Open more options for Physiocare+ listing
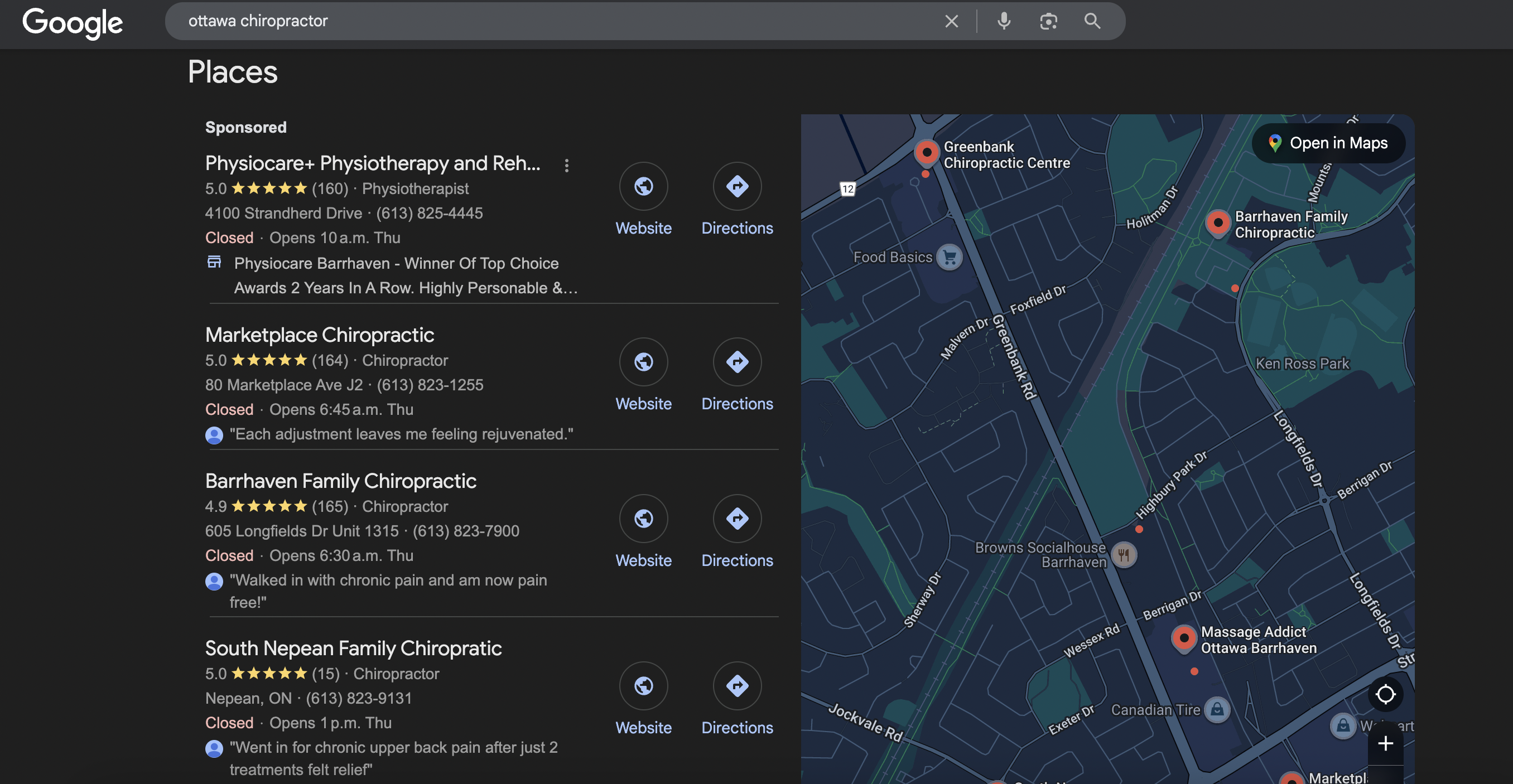Screen dimensions: 1513x784 (566, 166)
